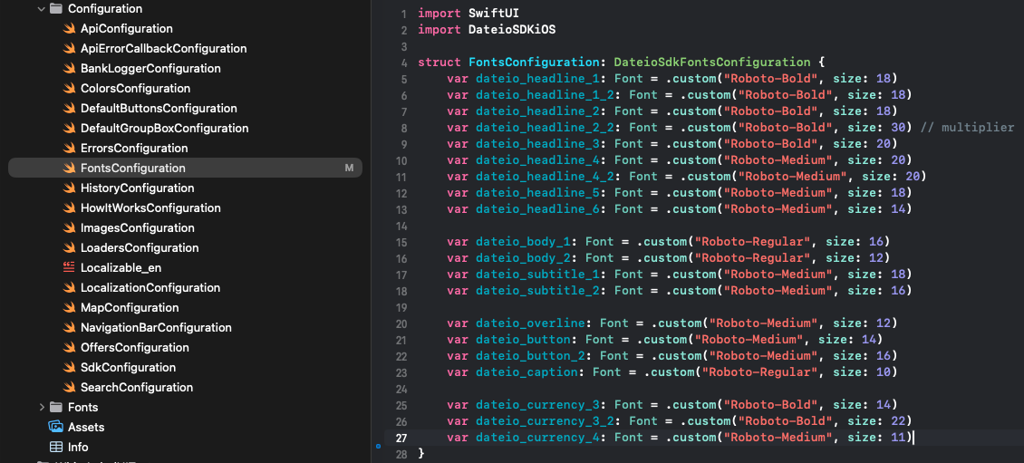The width and height of the screenshot is (1024, 463).
Task: Select BankLoggerConfiguration in the navigator
Action: pyautogui.click(x=150, y=69)
